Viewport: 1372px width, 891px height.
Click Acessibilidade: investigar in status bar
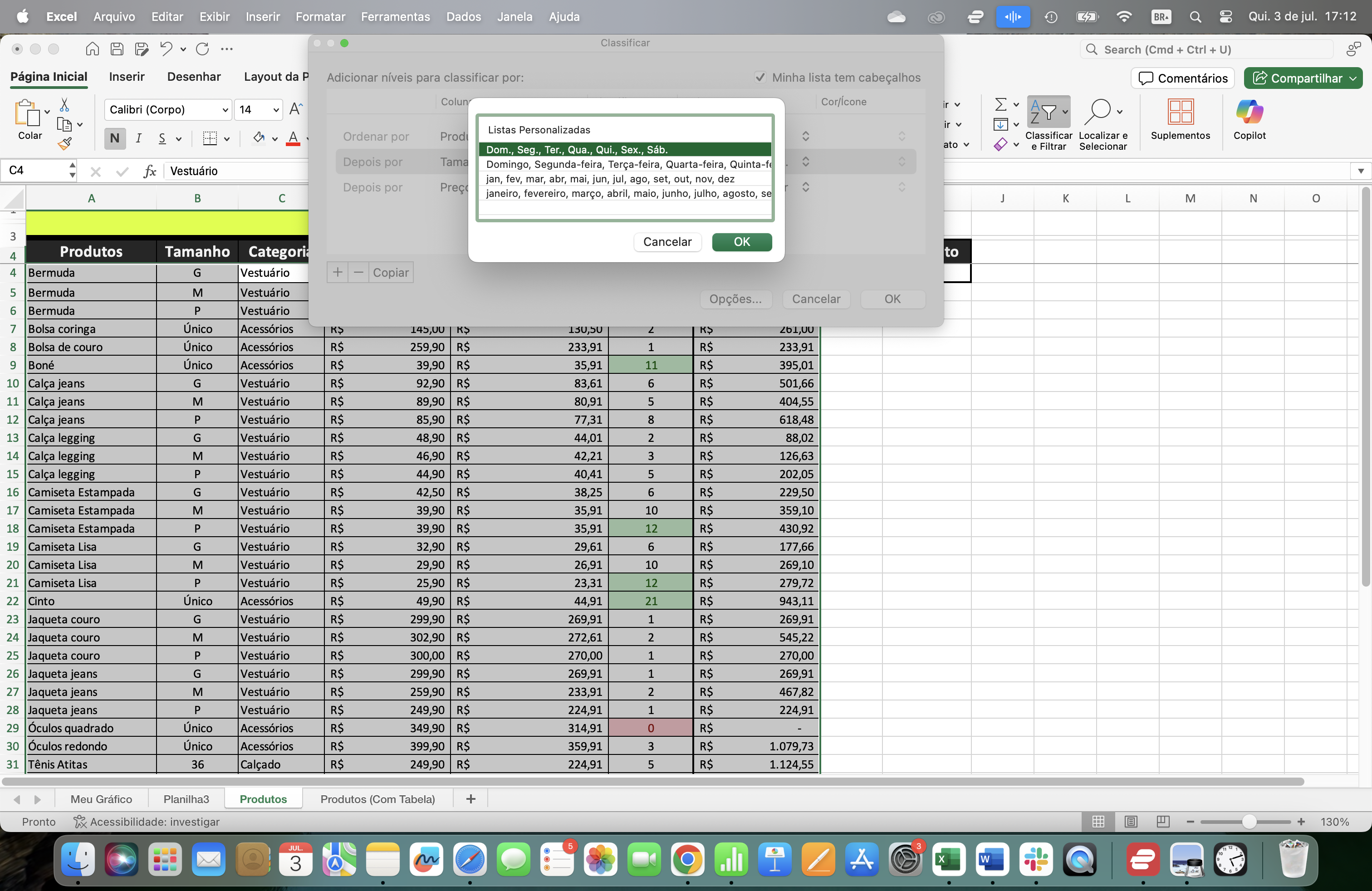click(x=147, y=822)
